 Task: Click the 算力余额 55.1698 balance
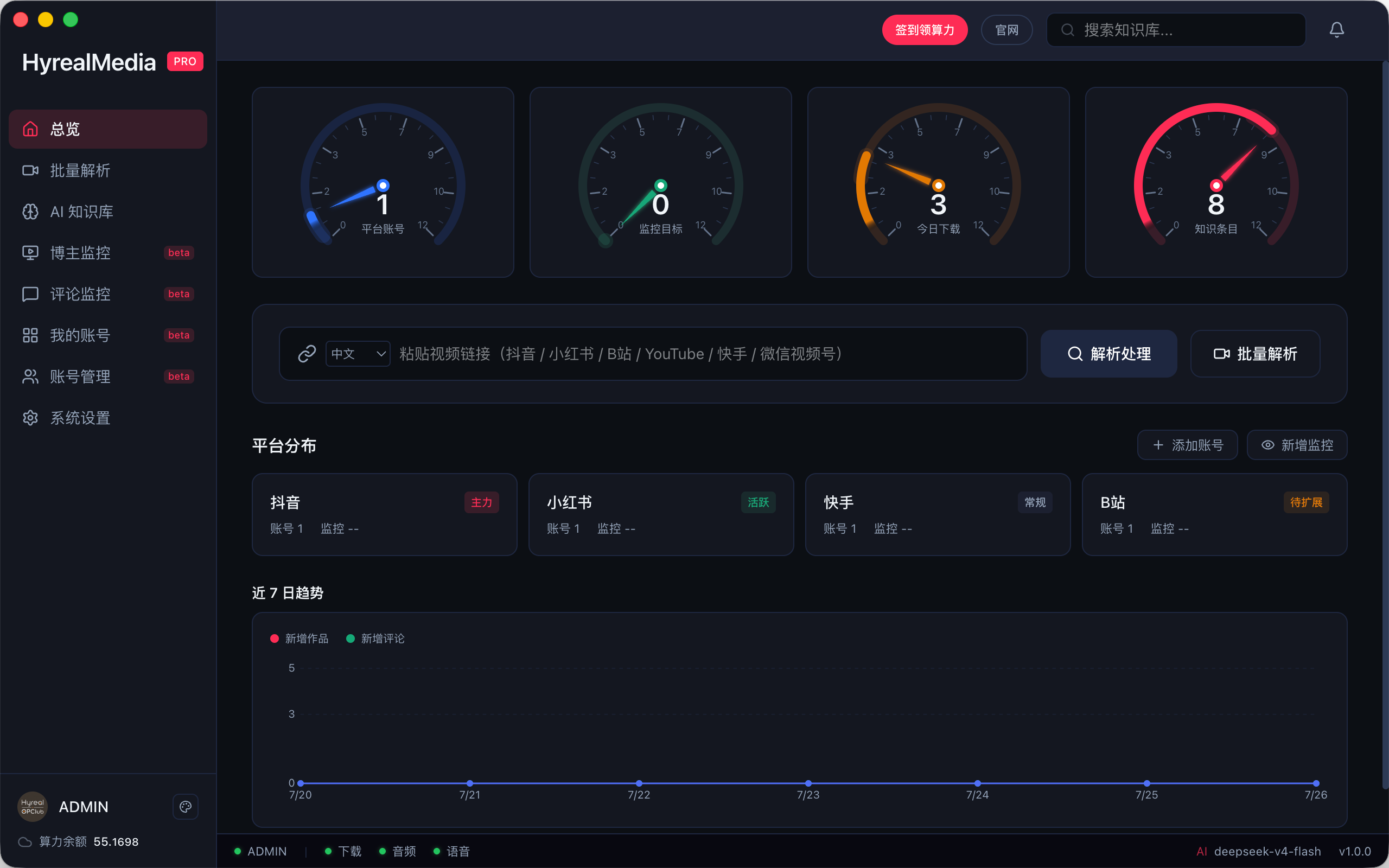79,841
